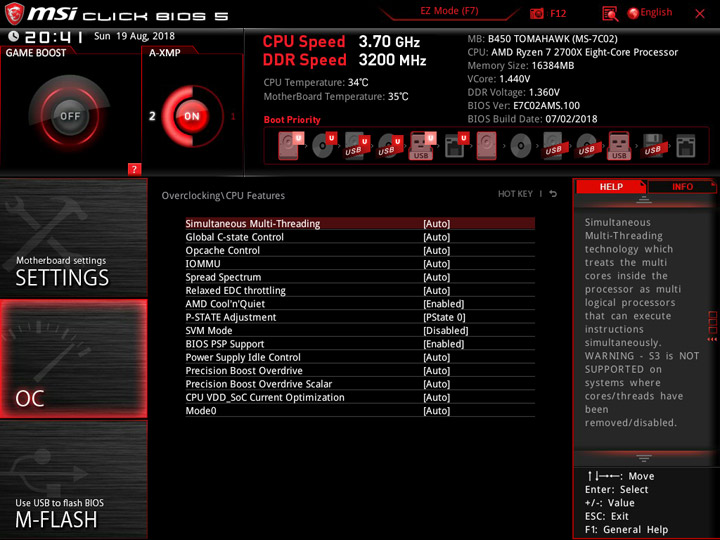
Task: Close the BIOS with the red X
Action: click(699, 14)
